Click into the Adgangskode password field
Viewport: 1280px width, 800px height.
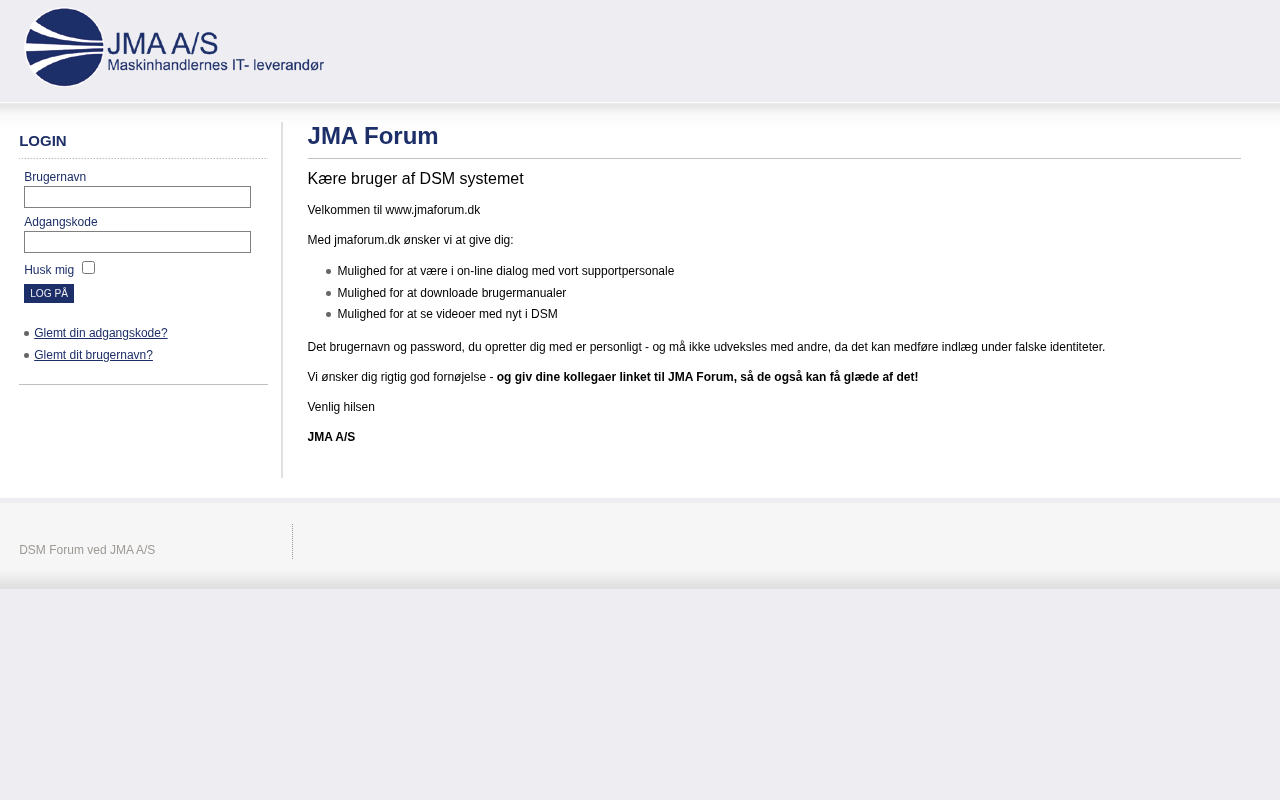[137, 242]
